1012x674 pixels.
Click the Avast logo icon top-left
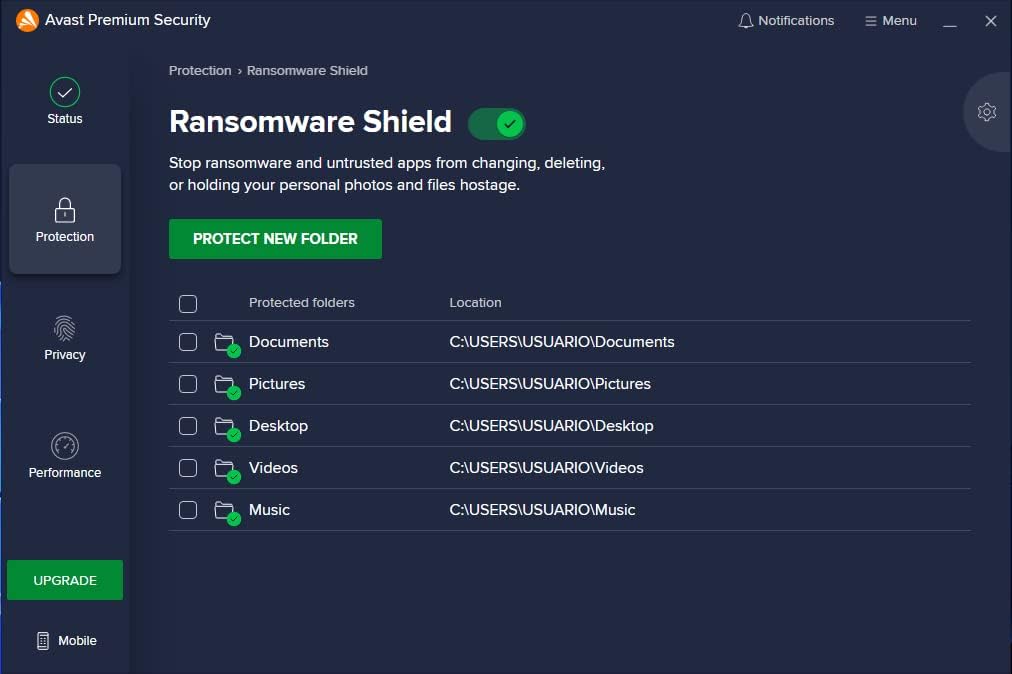click(x=28, y=19)
